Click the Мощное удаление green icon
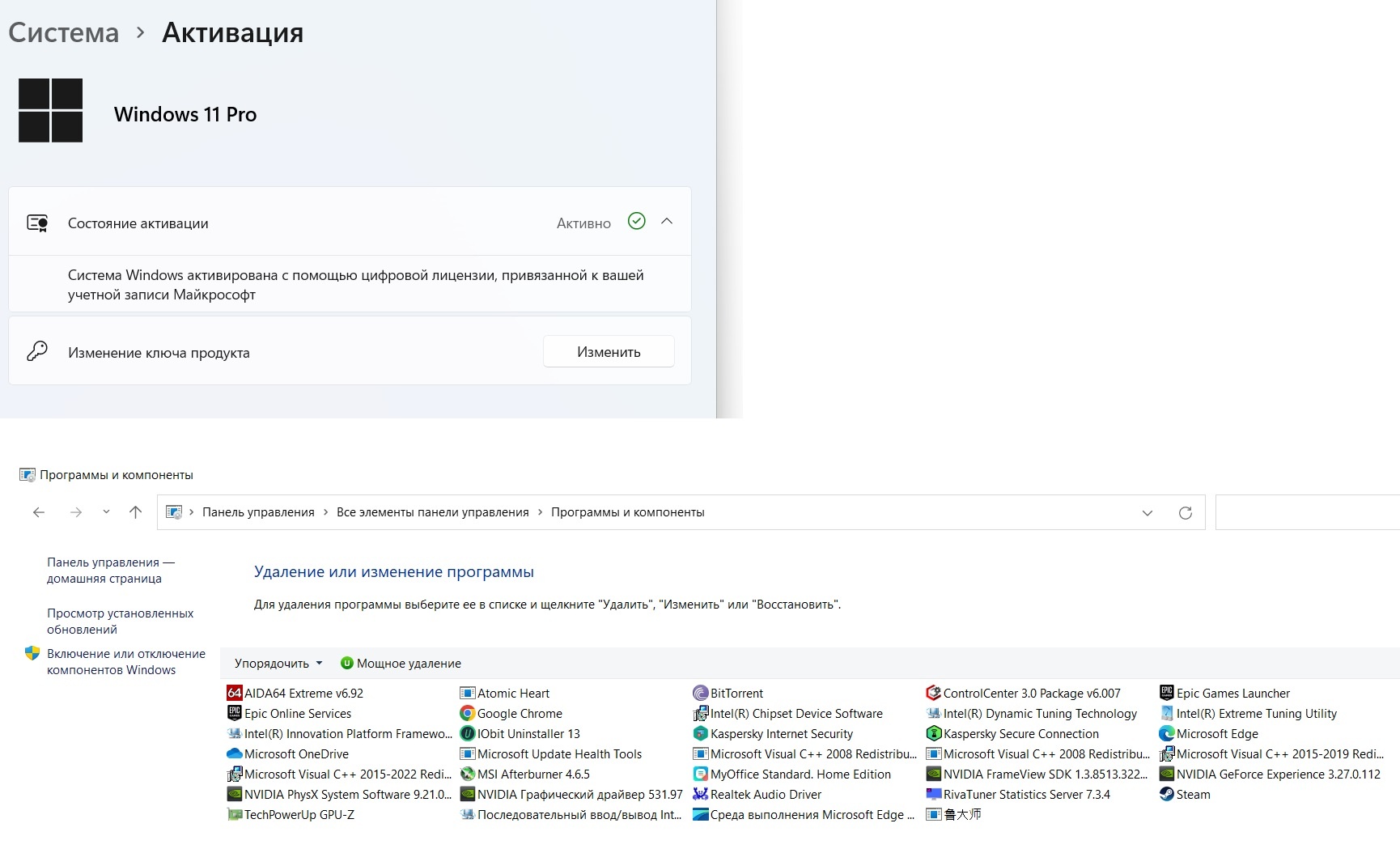Image resolution: width=1400 pixels, height=853 pixels. pos(347,663)
